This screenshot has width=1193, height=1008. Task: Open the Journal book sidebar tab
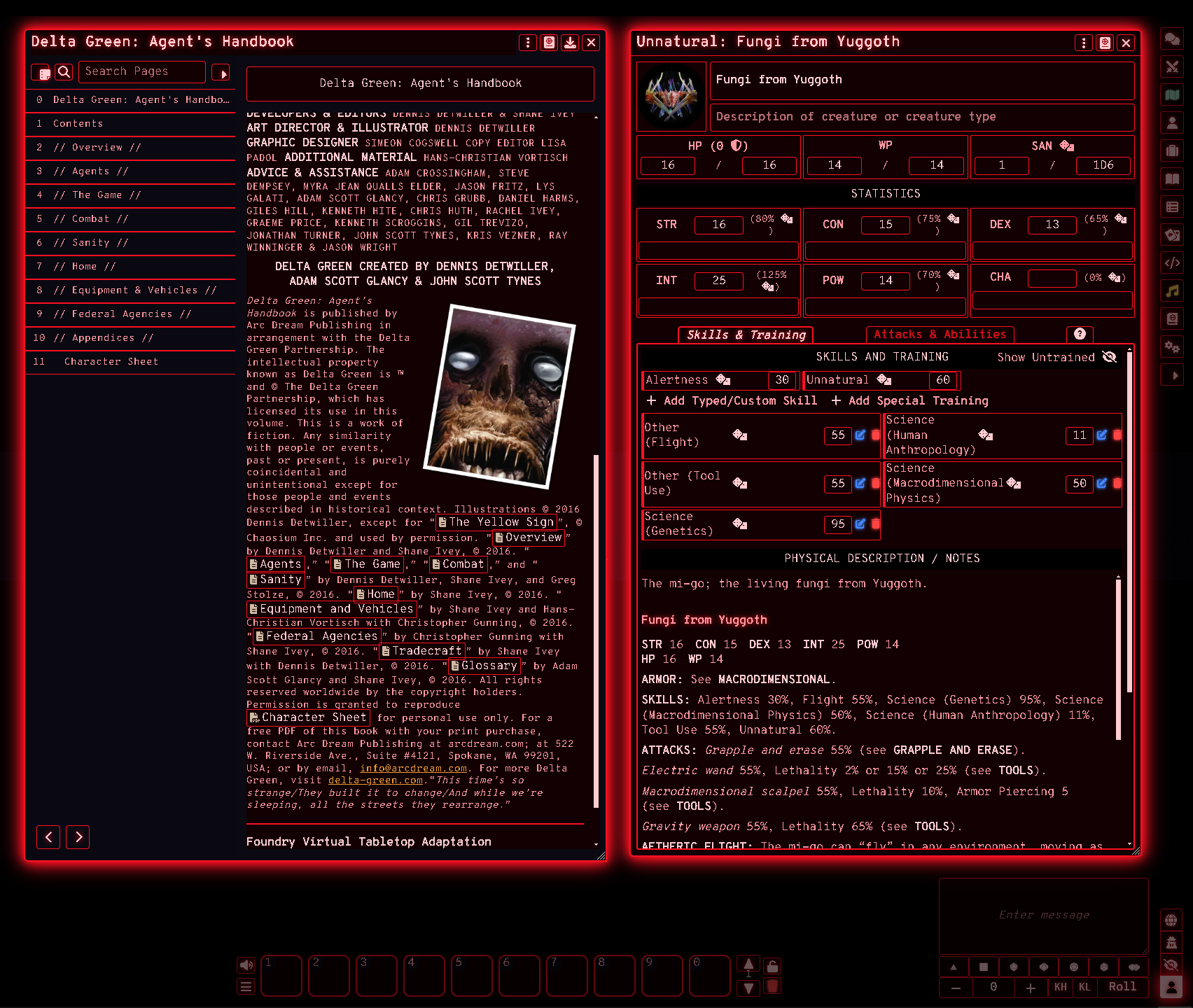tap(1172, 178)
